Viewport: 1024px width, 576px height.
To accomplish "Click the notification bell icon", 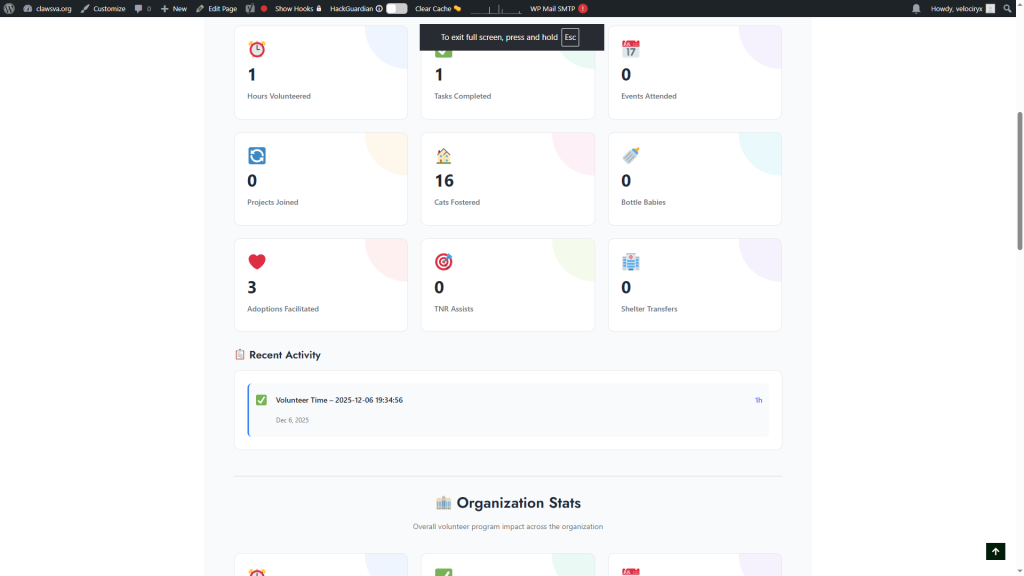I will tap(916, 8).
